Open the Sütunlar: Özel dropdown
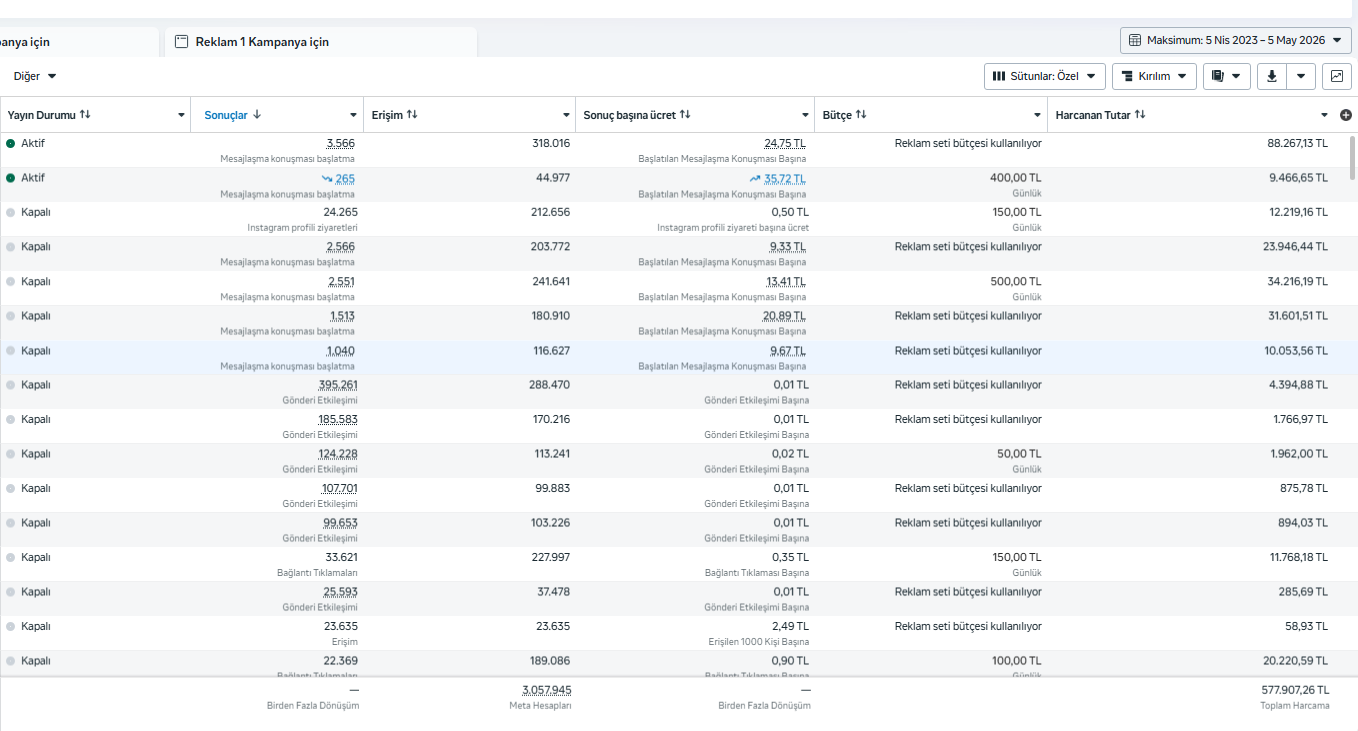This screenshot has height=731, width=1358. [x=1045, y=76]
